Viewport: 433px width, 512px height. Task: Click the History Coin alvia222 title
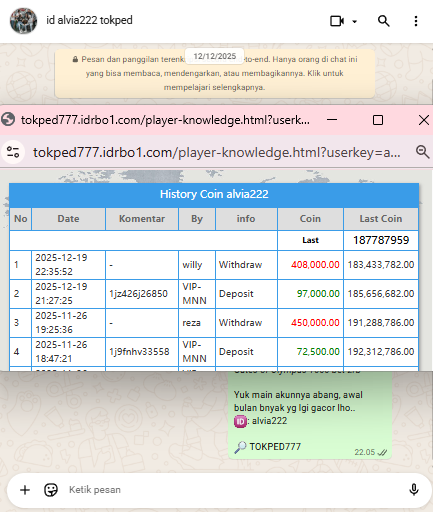coord(214,194)
